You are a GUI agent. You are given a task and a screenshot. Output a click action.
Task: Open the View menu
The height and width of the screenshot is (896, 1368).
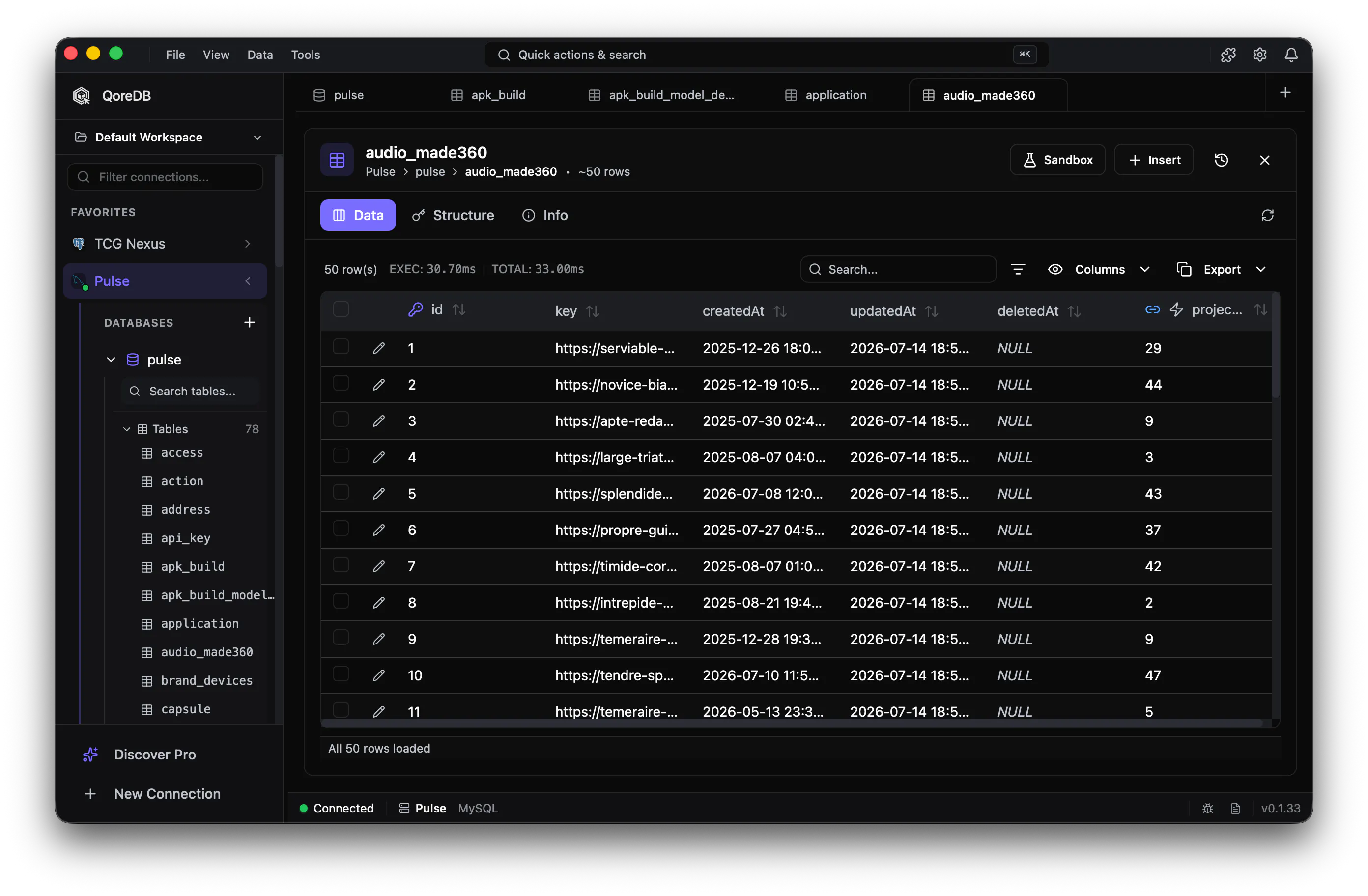(x=216, y=55)
